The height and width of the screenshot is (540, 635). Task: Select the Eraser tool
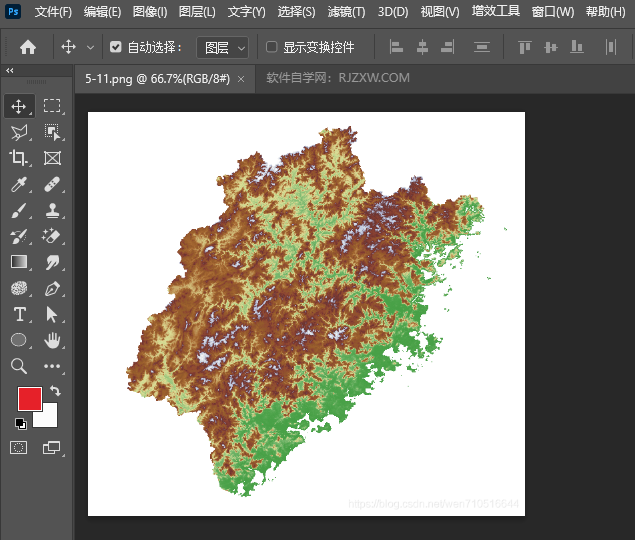[x=52, y=236]
